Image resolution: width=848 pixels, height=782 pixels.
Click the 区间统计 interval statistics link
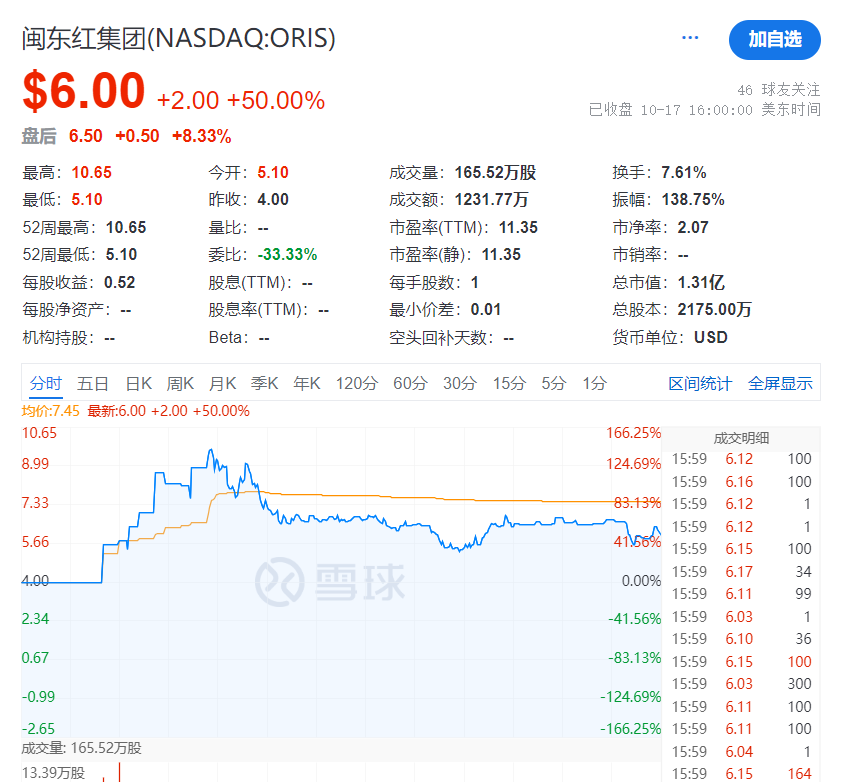(699, 383)
